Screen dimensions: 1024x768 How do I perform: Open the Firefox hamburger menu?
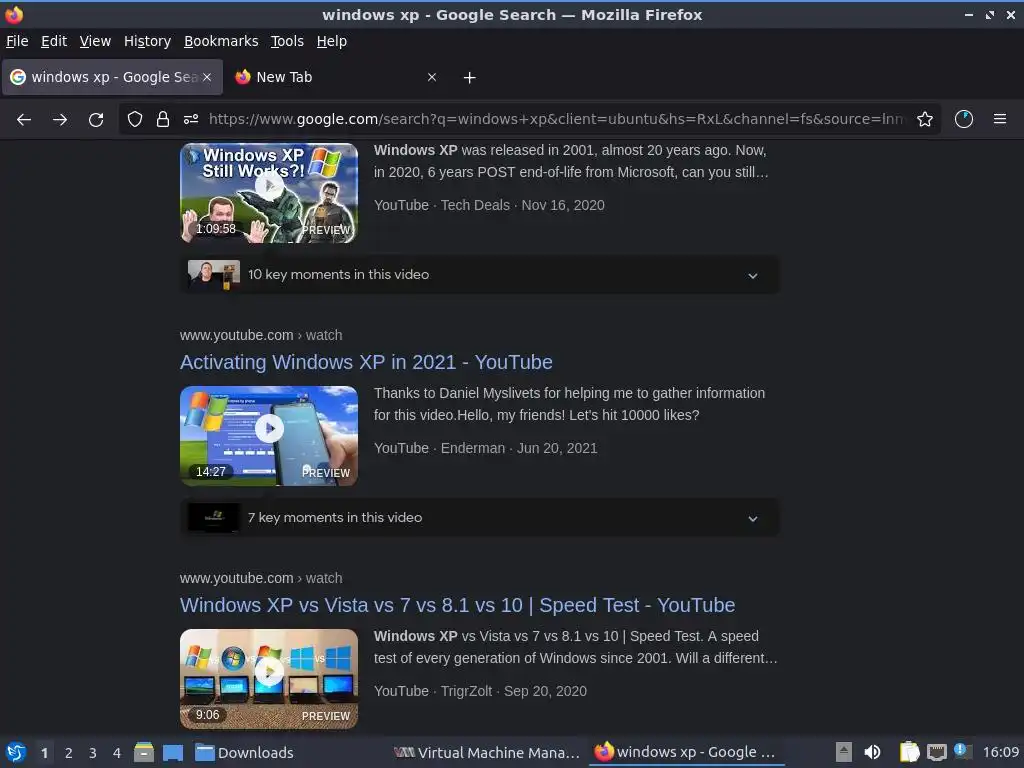click(1000, 119)
